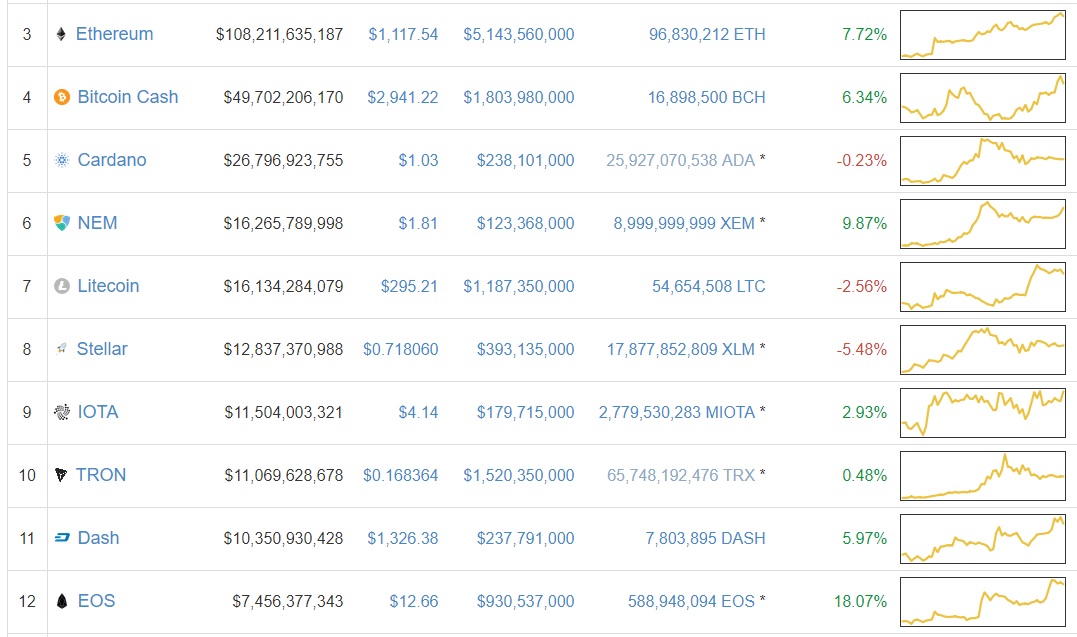Click the TRON logo icon
Image resolution: width=1077 pixels, height=637 pixels.
coord(61,475)
